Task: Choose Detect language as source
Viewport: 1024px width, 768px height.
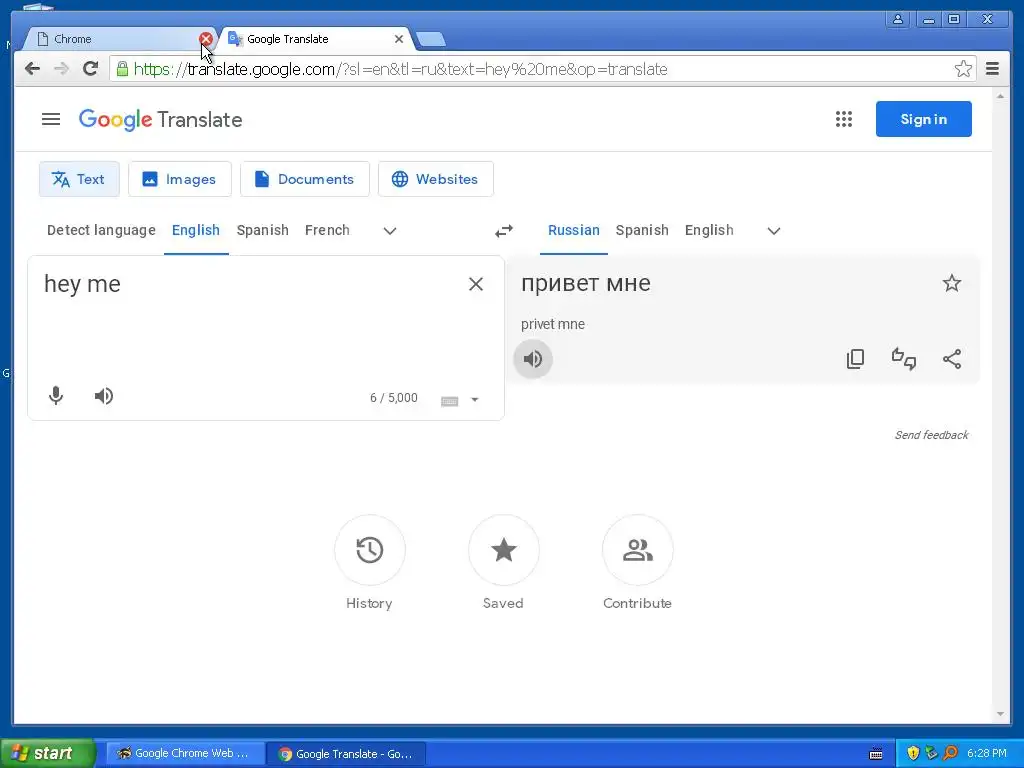Action: (101, 230)
